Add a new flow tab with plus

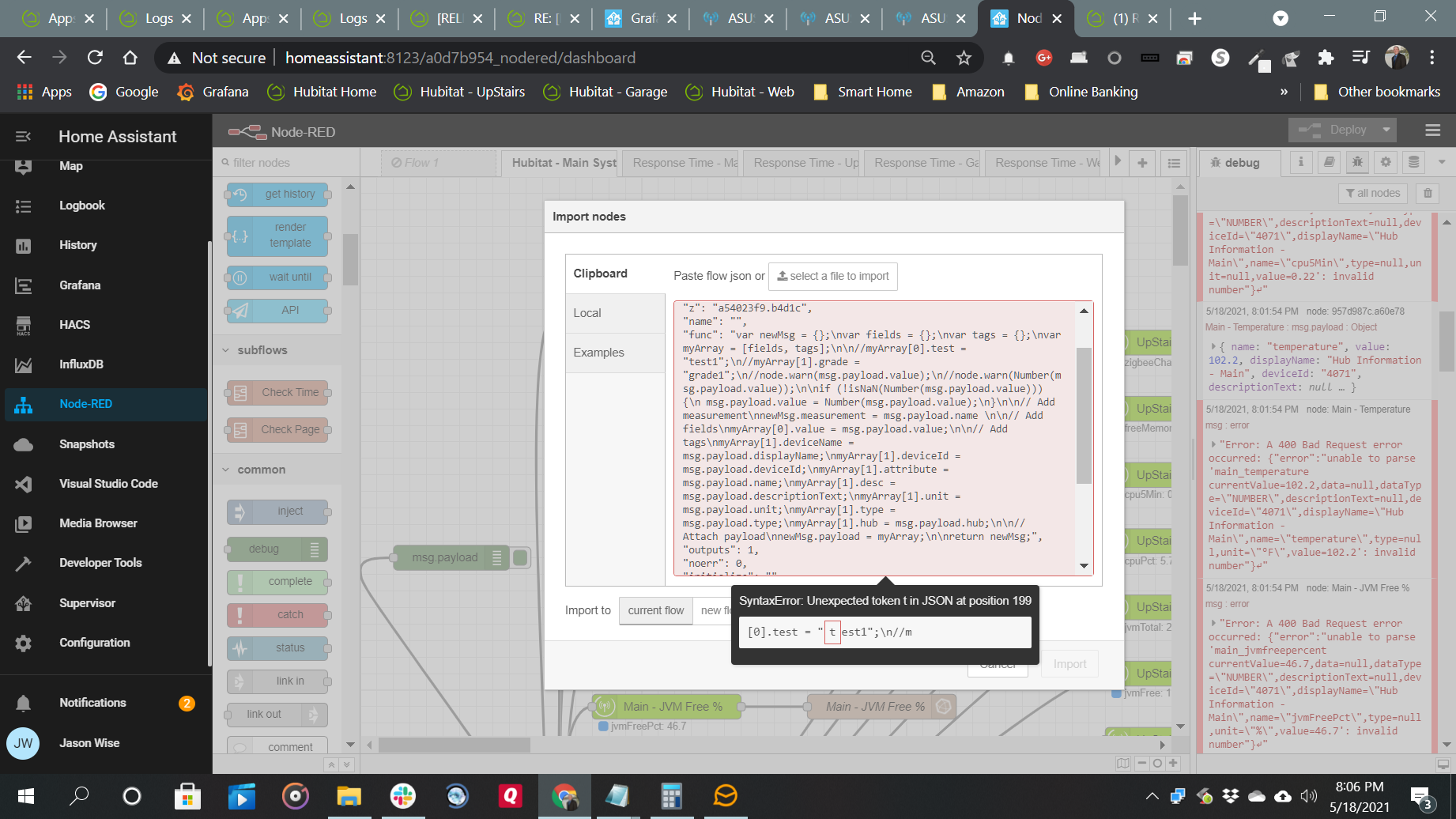1142,163
